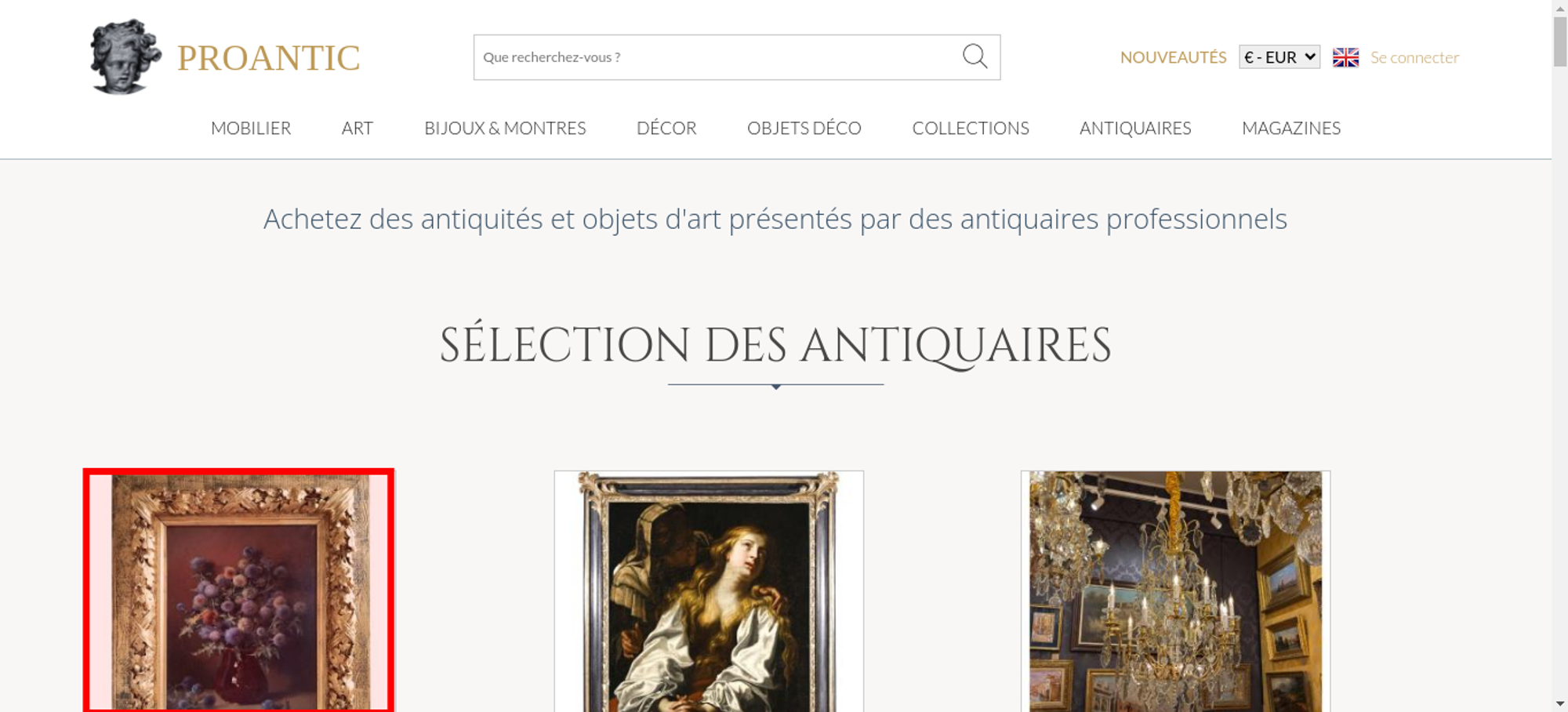Image resolution: width=1568 pixels, height=712 pixels.
Task: Open the COLLECTIONS menu
Action: click(x=971, y=129)
